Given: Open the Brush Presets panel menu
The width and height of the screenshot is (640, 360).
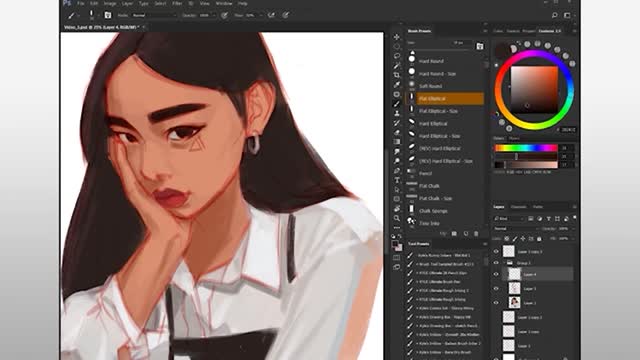Looking at the screenshot, I should pyautogui.click(x=485, y=31).
